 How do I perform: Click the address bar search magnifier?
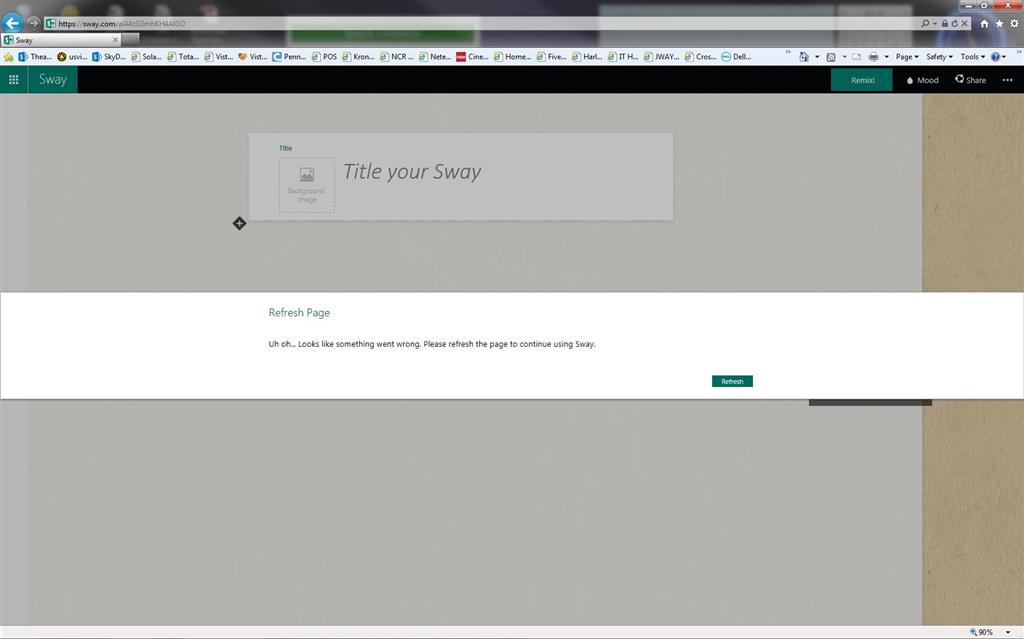click(925, 23)
